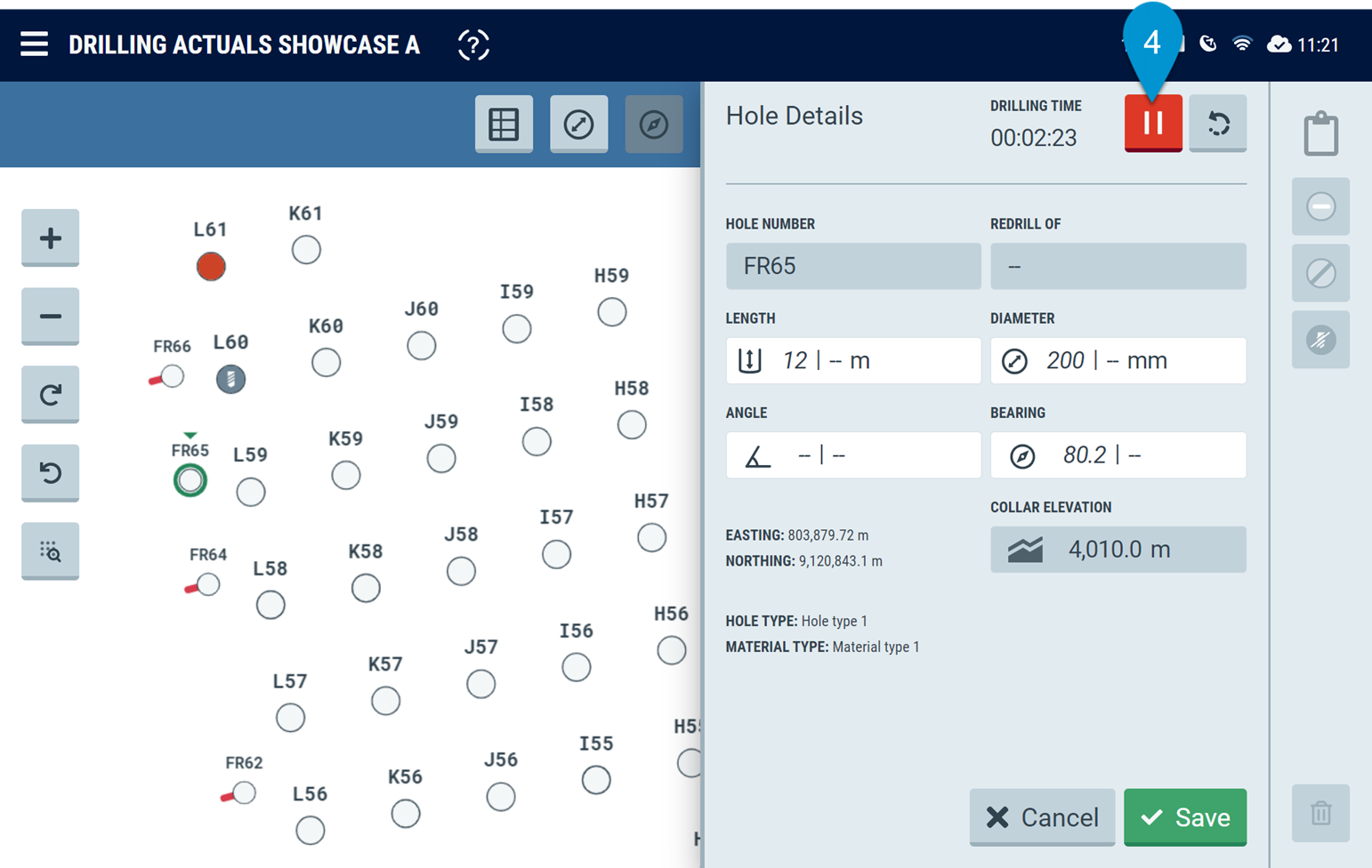The height and width of the screenshot is (868, 1372).
Task: Select hole J58 on the map
Action: tap(461, 571)
